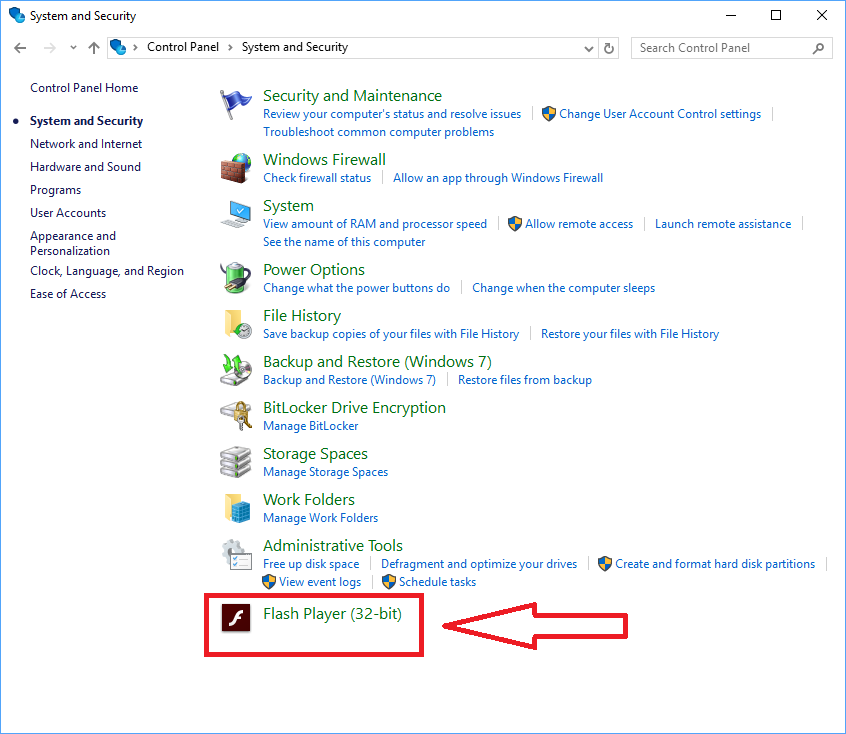Open Change User Account Control settings
The image size is (846, 734).
coord(660,114)
